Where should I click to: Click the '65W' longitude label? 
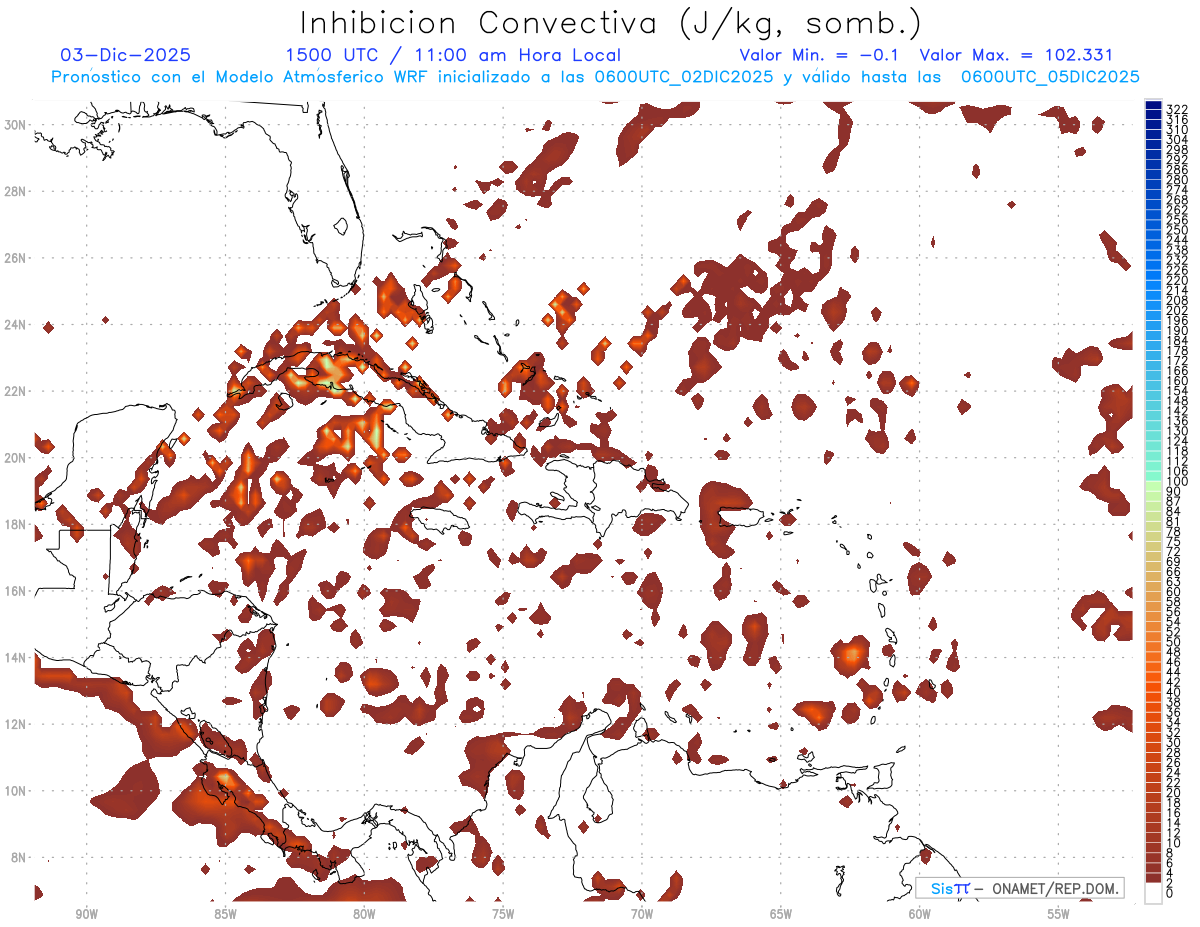pyautogui.click(x=781, y=913)
